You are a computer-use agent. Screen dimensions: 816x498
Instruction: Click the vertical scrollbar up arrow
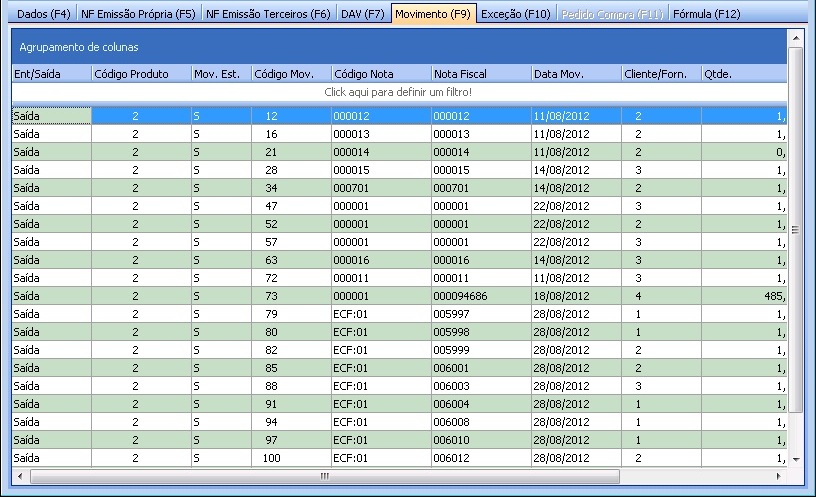click(796, 38)
